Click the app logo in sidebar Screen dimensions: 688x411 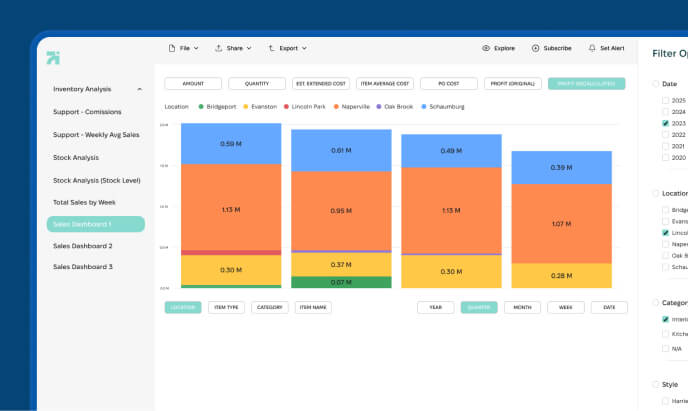(x=53, y=59)
